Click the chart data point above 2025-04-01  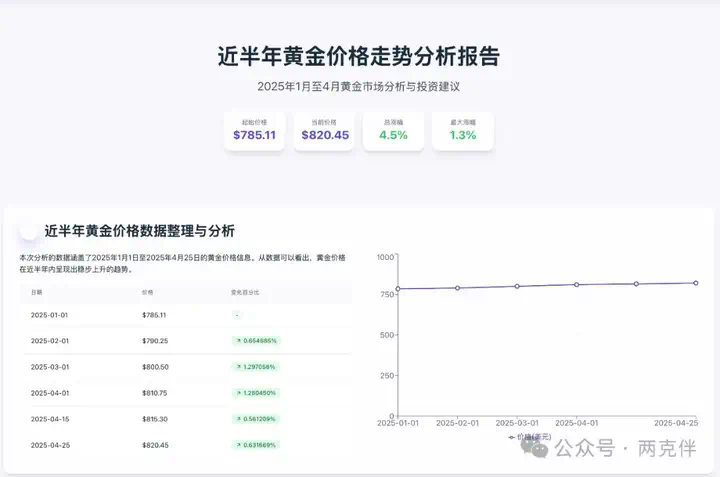click(577, 285)
